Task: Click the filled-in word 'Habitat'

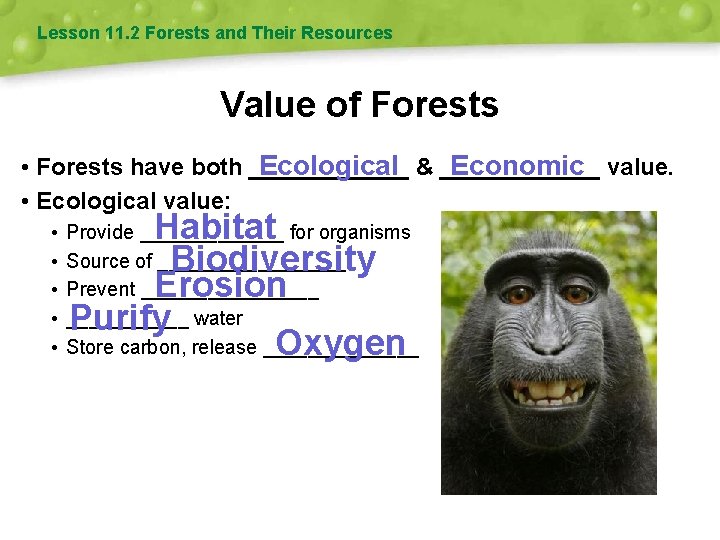Action: pyautogui.click(x=216, y=226)
